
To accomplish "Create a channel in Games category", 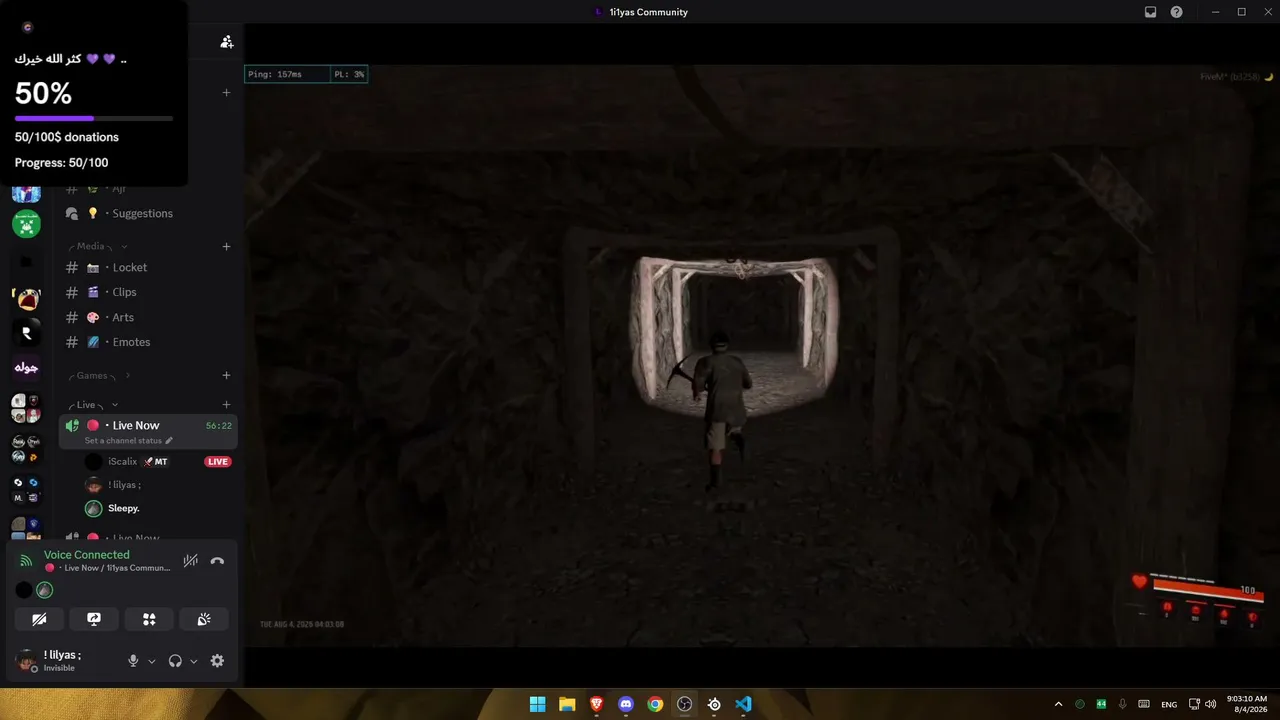I will pos(226,375).
